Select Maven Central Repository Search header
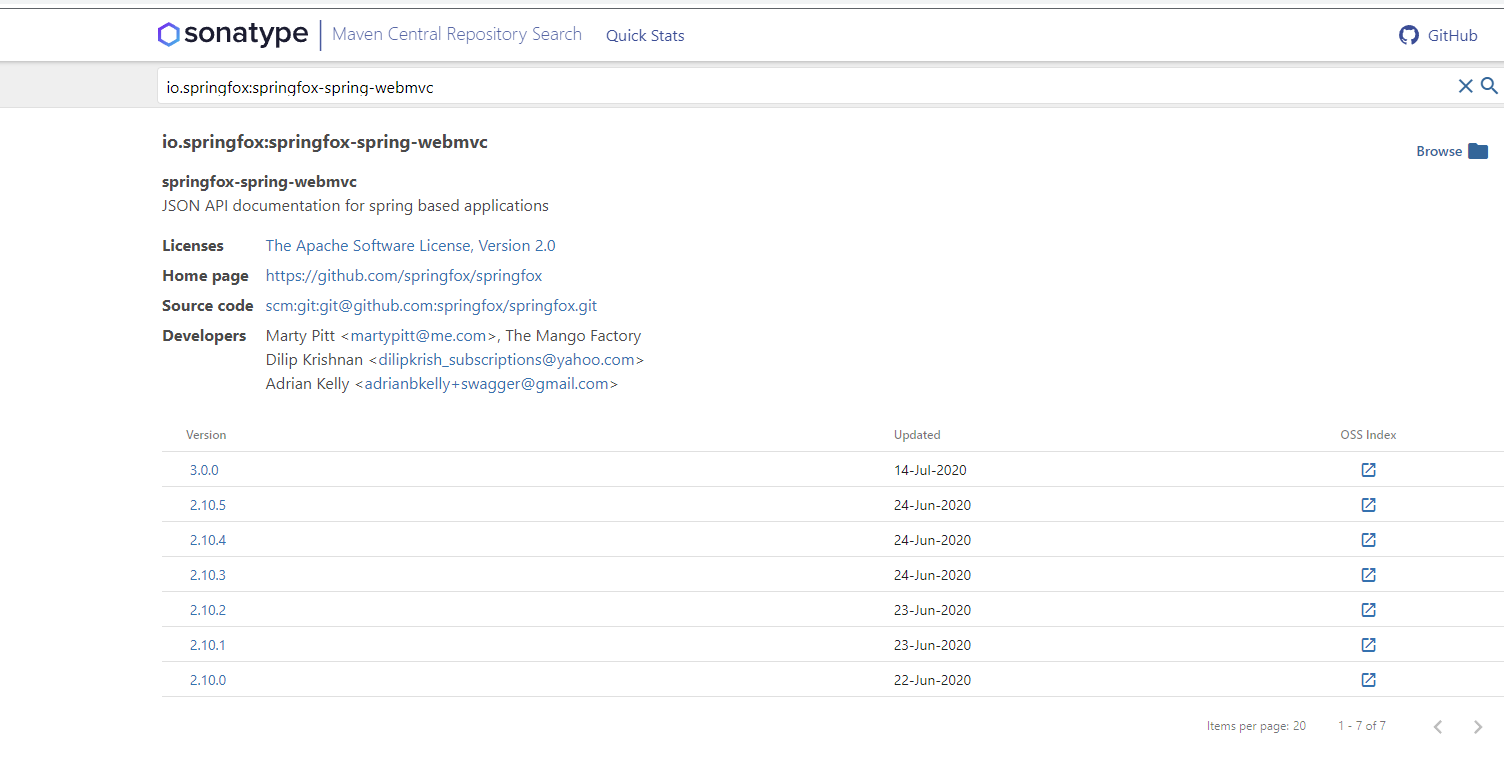The height and width of the screenshot is (776, 1504). tap(456, 34)
